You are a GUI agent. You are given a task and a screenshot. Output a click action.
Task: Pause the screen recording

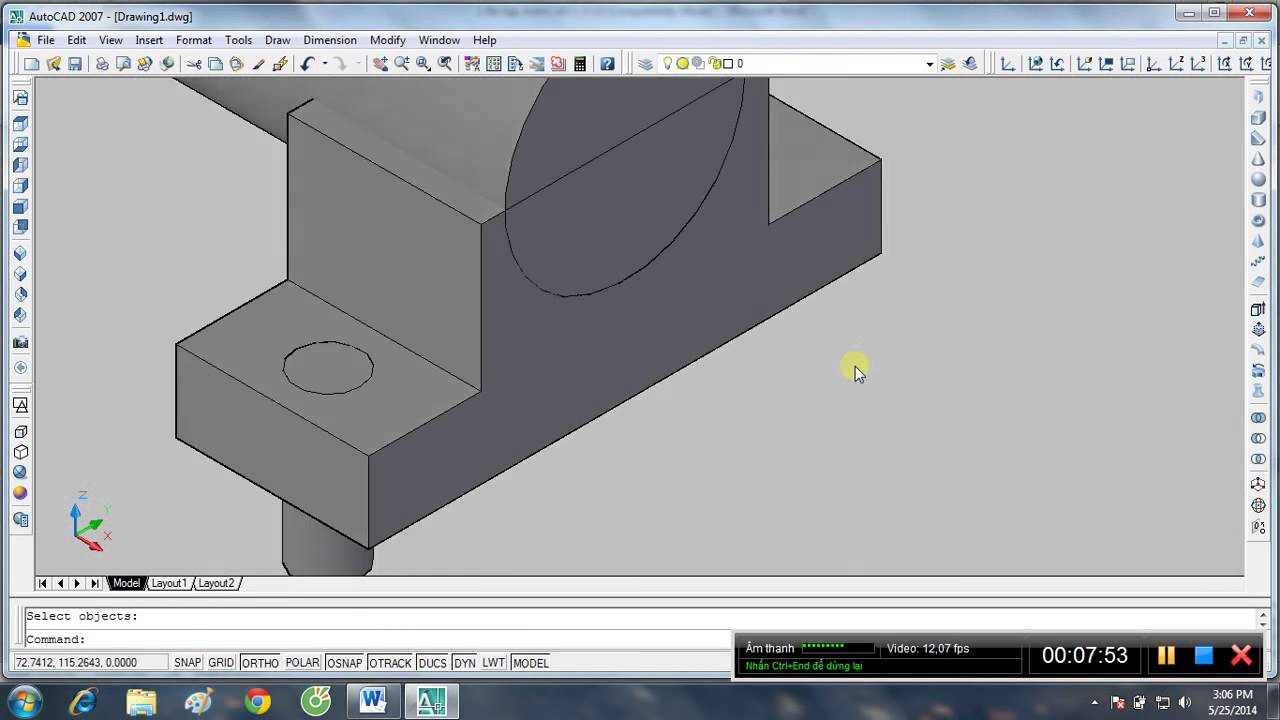(1166, 656)
